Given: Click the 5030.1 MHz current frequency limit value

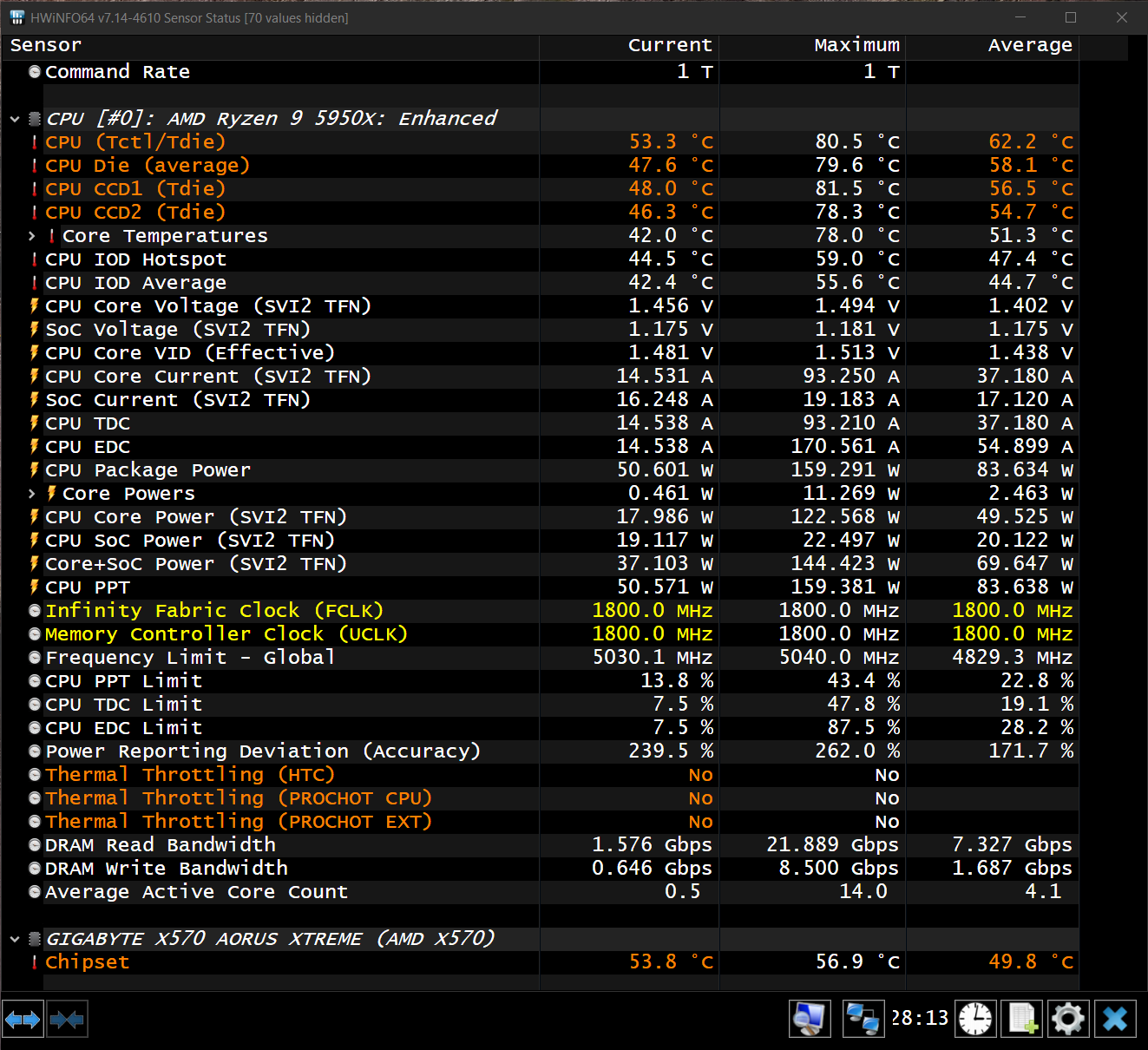Looking at the screenshot, I should tap(653, 658).
